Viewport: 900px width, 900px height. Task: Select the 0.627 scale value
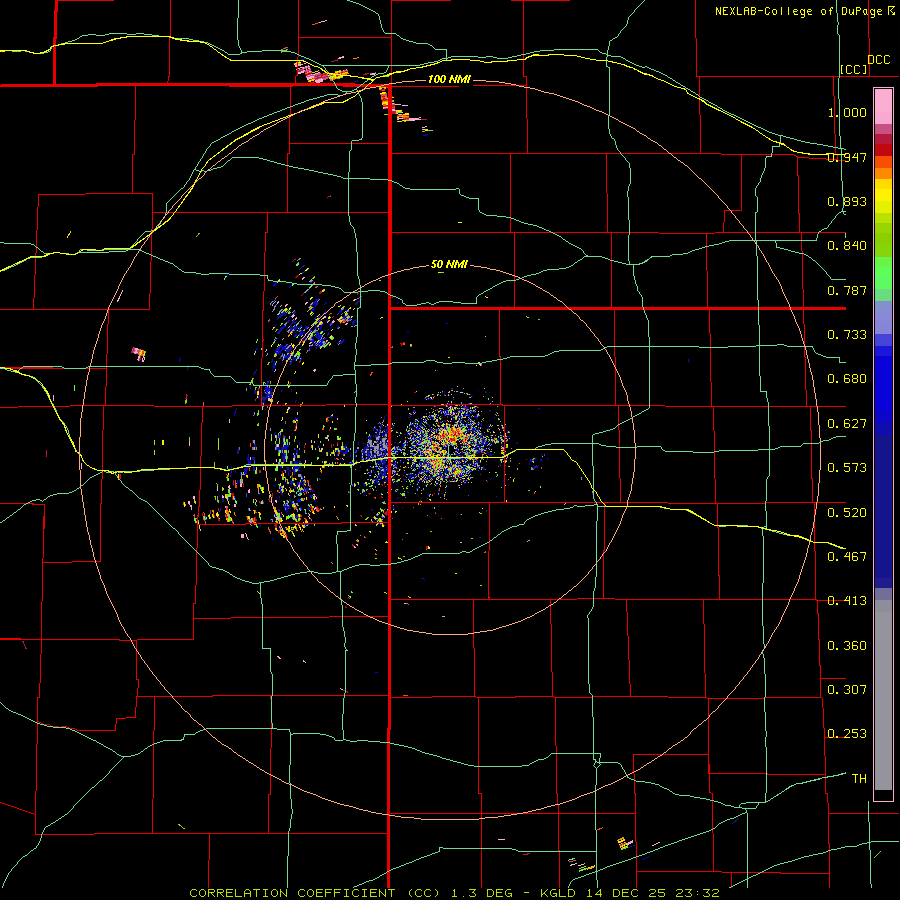pyautogui.click(x=847, y=424)
